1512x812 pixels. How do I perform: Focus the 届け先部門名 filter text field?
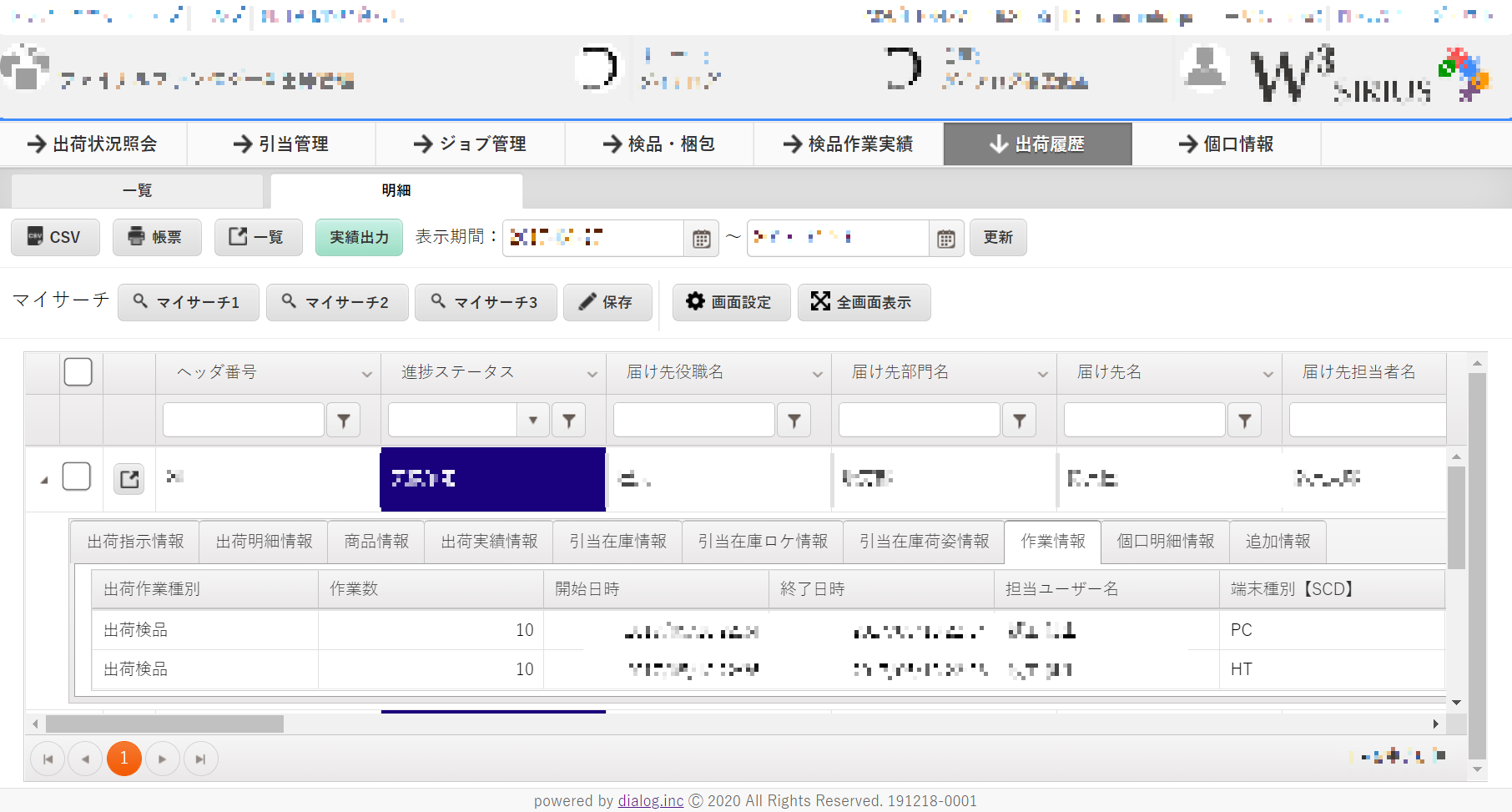tap(920, 420)
